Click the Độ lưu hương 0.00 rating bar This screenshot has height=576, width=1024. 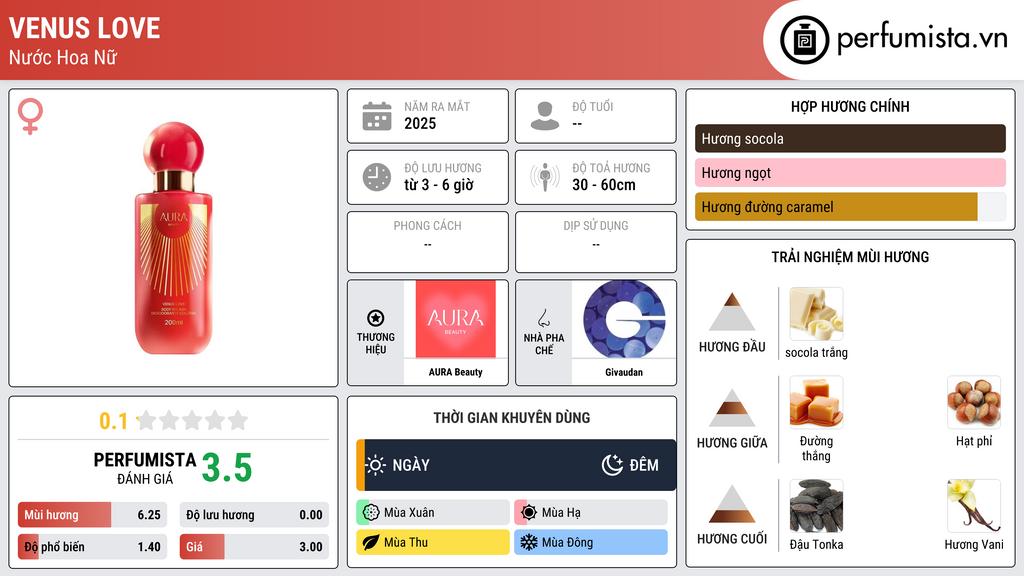pyautogui.click(x=254, y=515)
